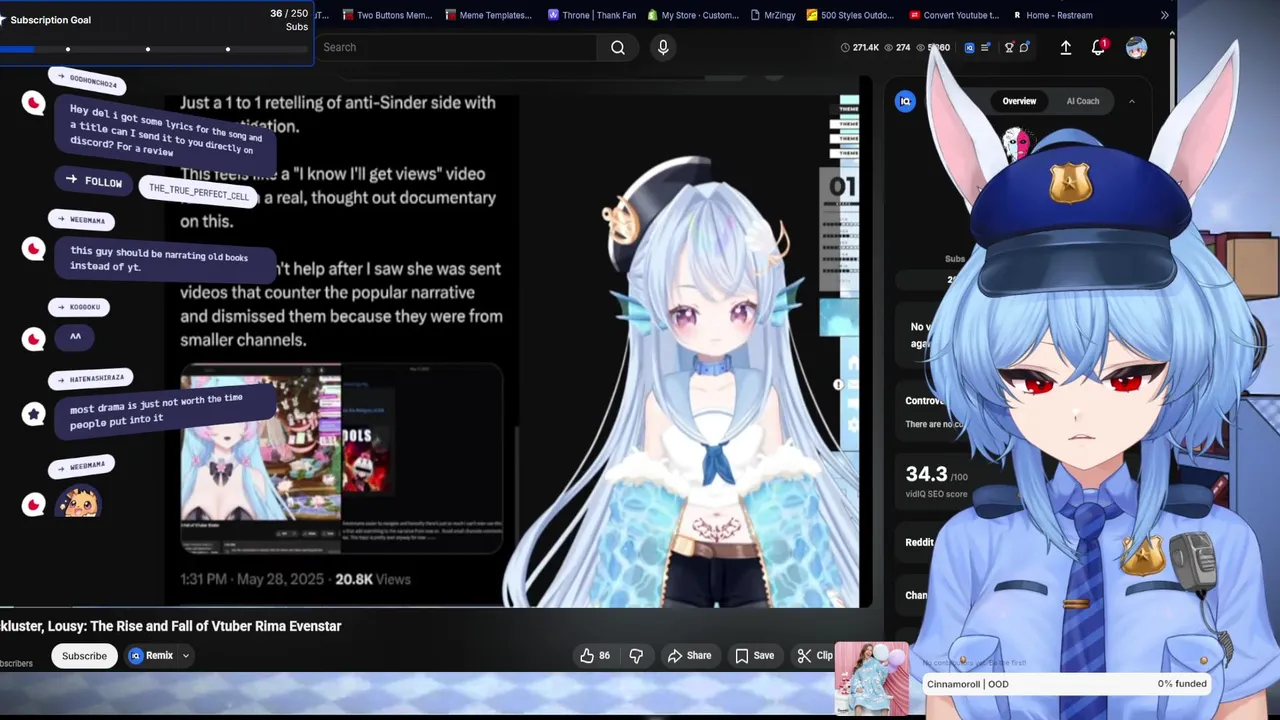Click the GODHONCHO24 chat username
This screenshot has height=720, width=1280.
click(87, 81)
